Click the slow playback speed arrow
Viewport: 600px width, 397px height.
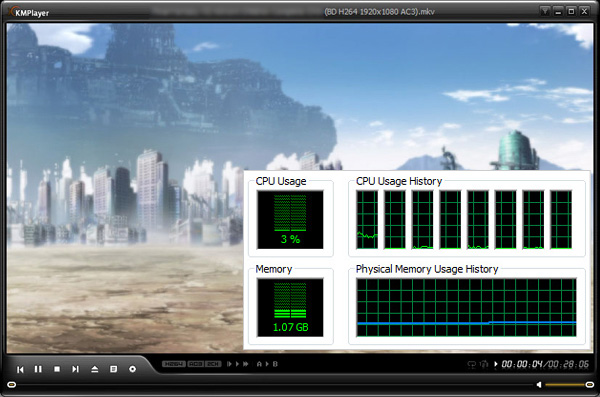[x=229, y=364]
